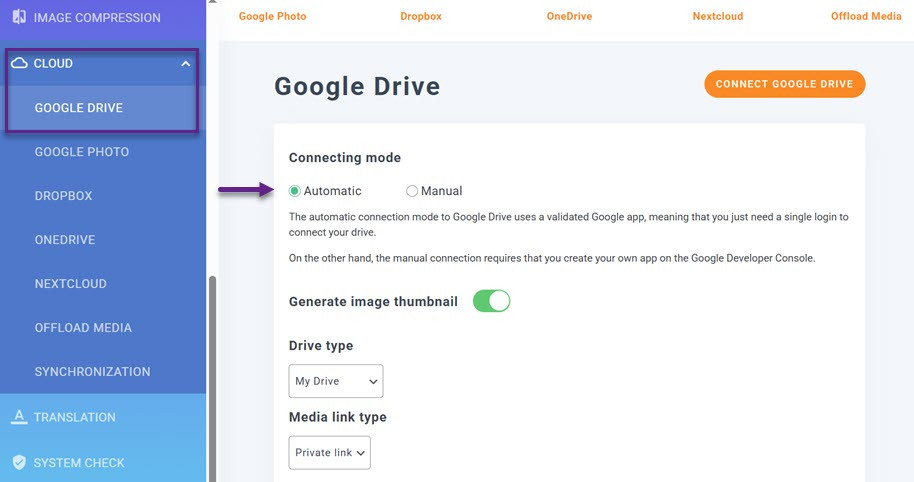
Task: Open the Nextcloud tab
Action: coord(717,16)
